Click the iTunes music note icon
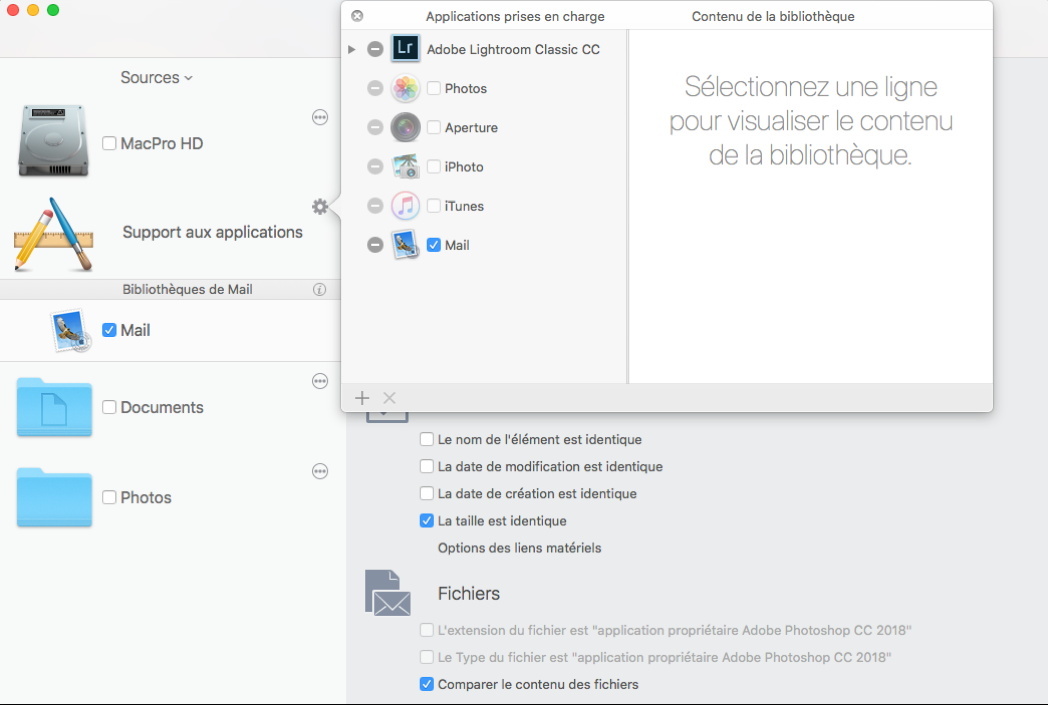This screenshot has width=1048, height=705. pyautogui.click(x=405, y=206)
